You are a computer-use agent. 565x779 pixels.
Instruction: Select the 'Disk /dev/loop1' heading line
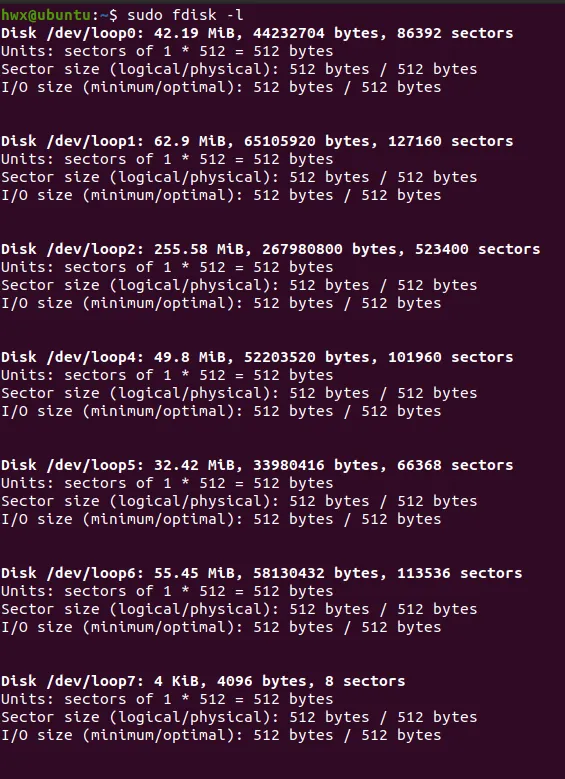[257, 141]
